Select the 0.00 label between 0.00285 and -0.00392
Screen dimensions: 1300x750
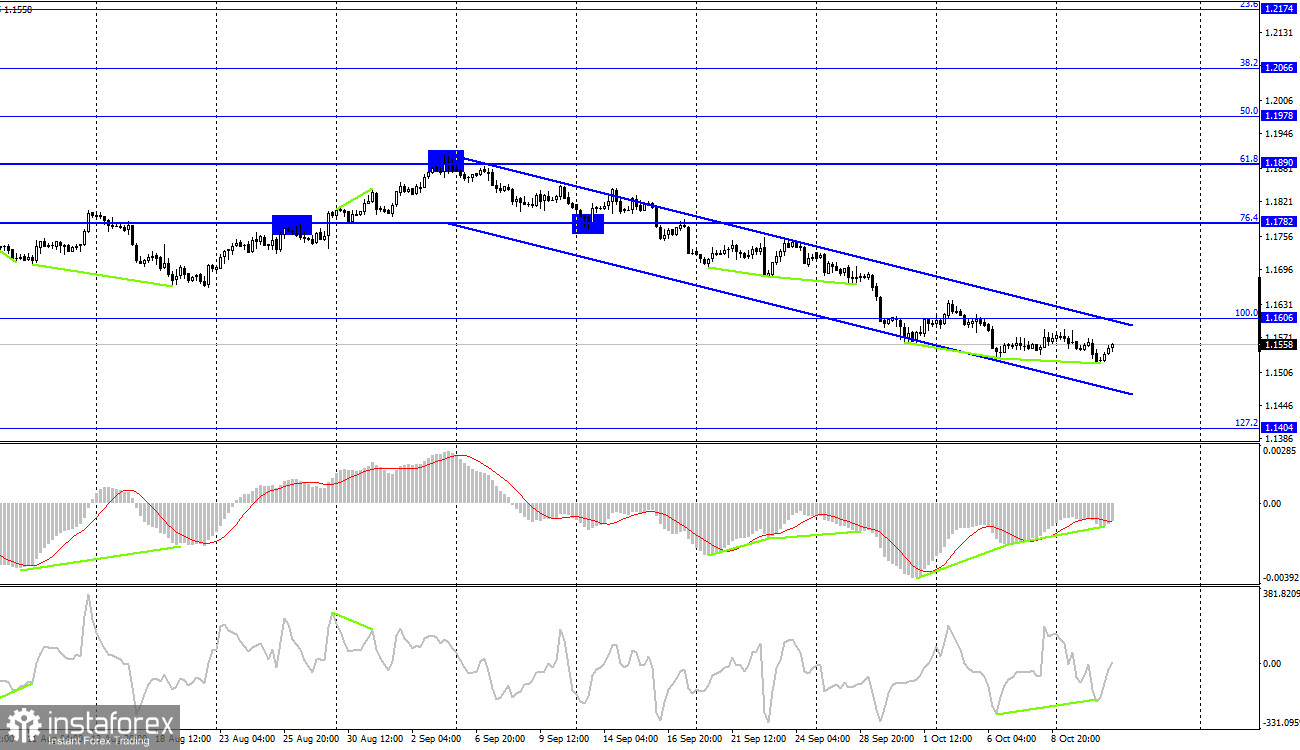1274,503
